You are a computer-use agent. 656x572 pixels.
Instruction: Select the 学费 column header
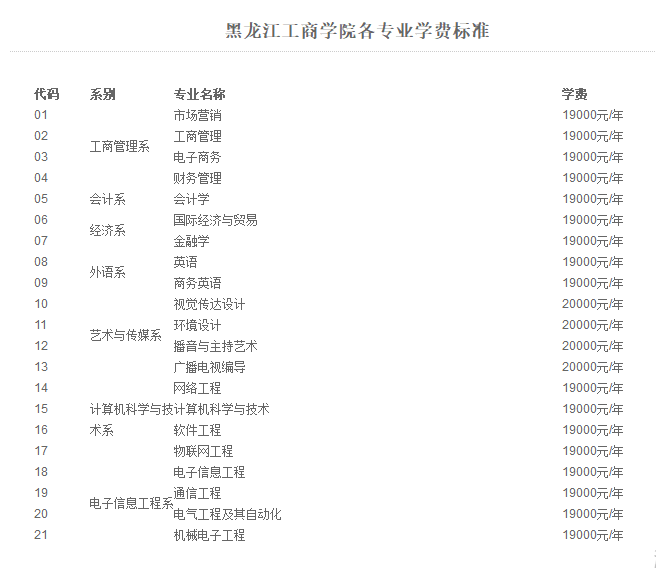pyautogui.click(x=574, y=94)
